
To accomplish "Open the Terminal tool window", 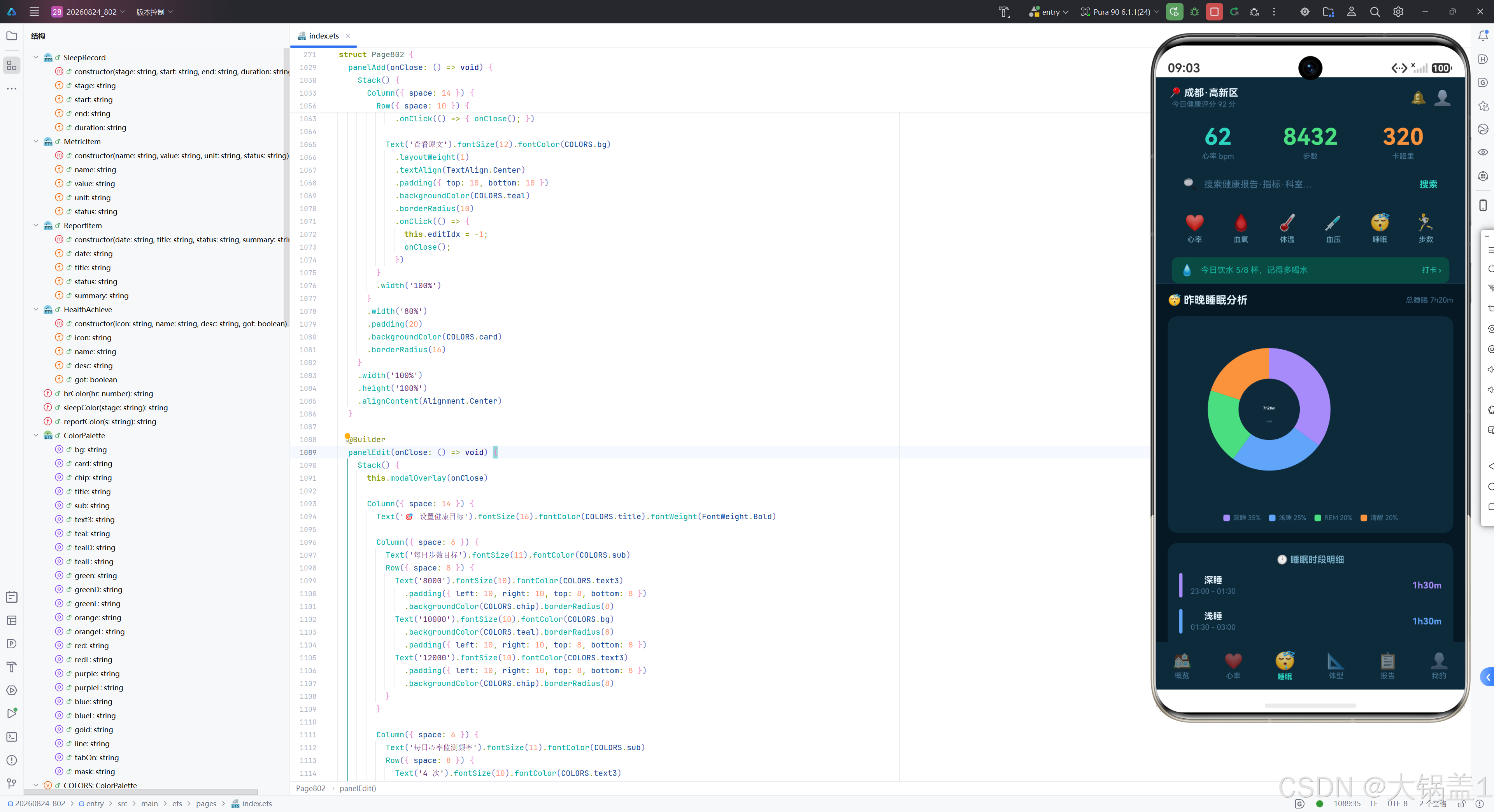I will tap(12, 737).
